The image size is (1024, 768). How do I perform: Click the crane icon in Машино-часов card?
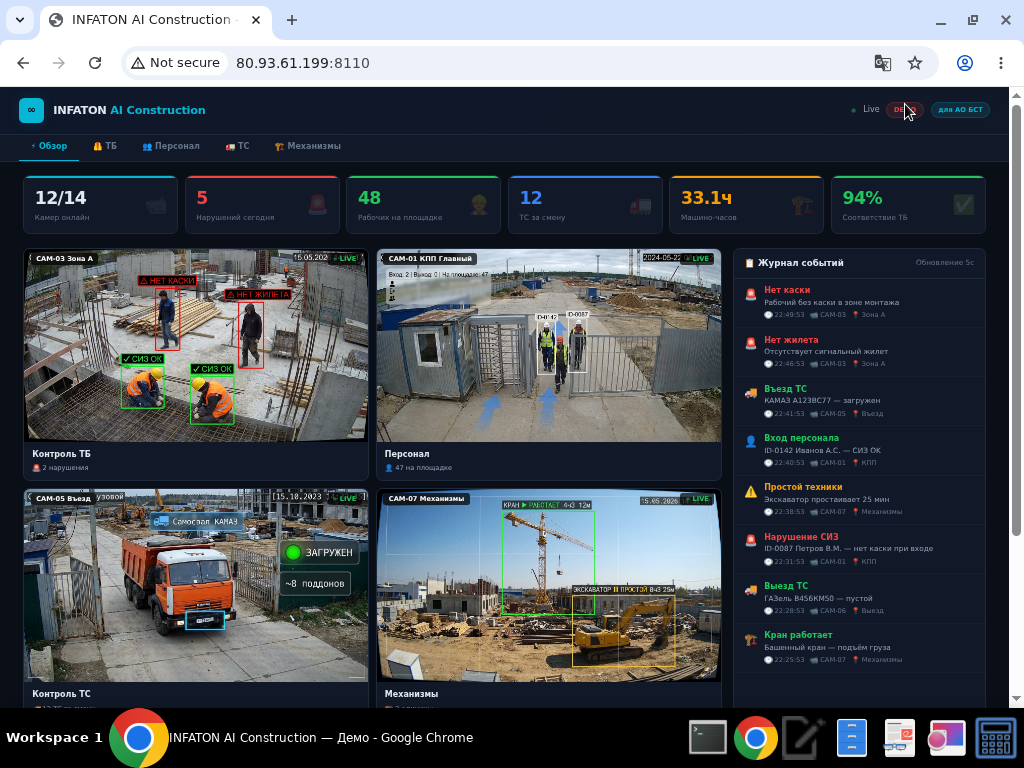coord(802,206)
